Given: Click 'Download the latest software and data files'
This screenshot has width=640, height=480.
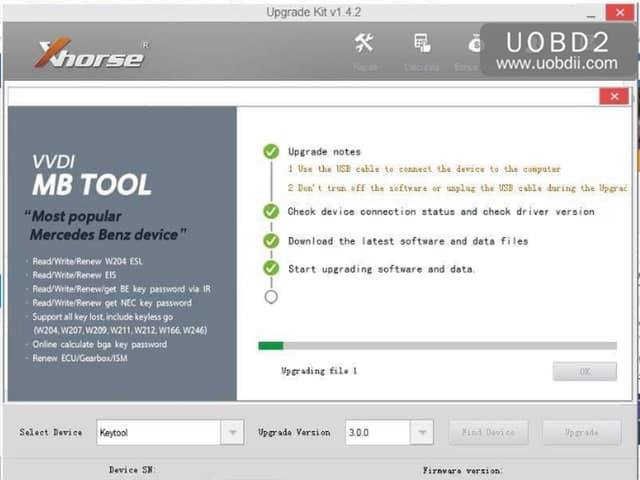Looking at the screenshot, I should pos(408,241).
